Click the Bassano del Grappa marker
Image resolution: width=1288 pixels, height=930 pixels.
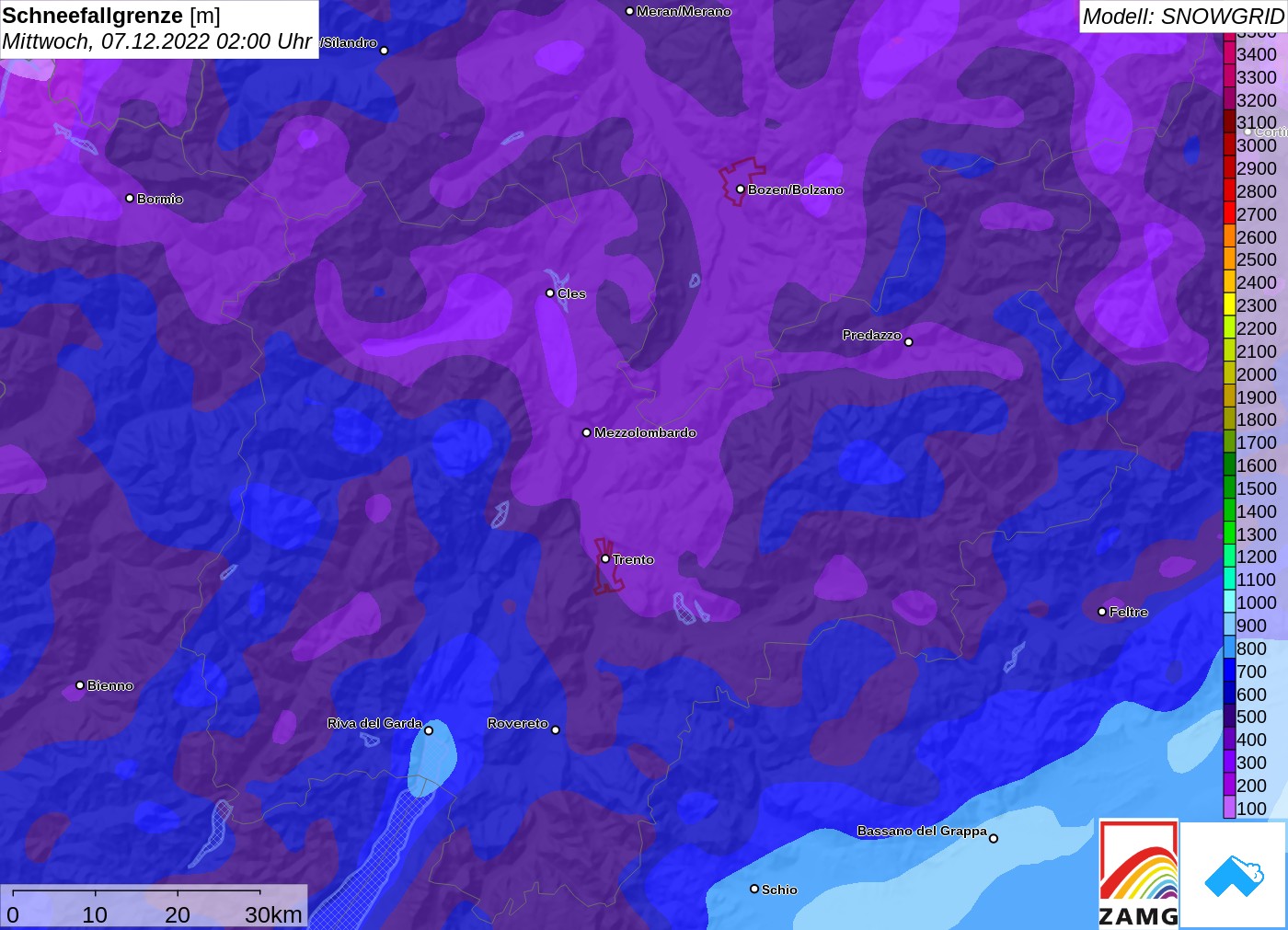[x=994, y=838]
